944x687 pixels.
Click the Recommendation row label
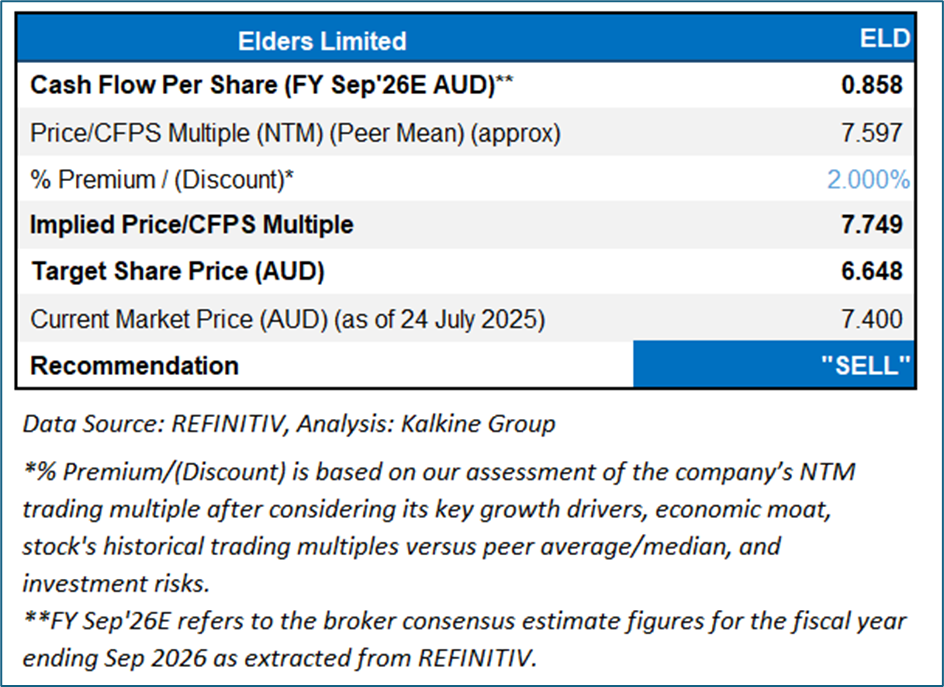click(x=134, y=365)
